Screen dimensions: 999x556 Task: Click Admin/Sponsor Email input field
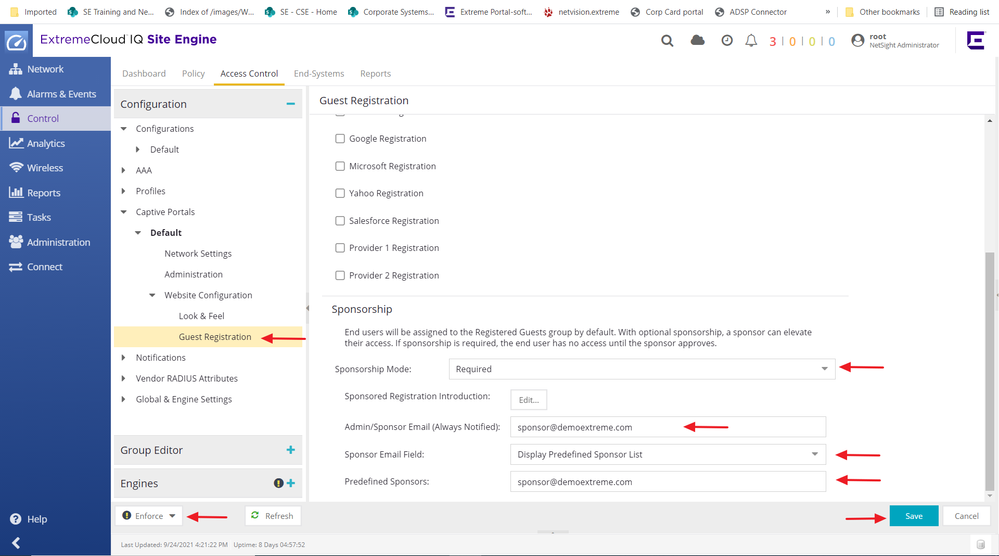[x=668, y=427]
